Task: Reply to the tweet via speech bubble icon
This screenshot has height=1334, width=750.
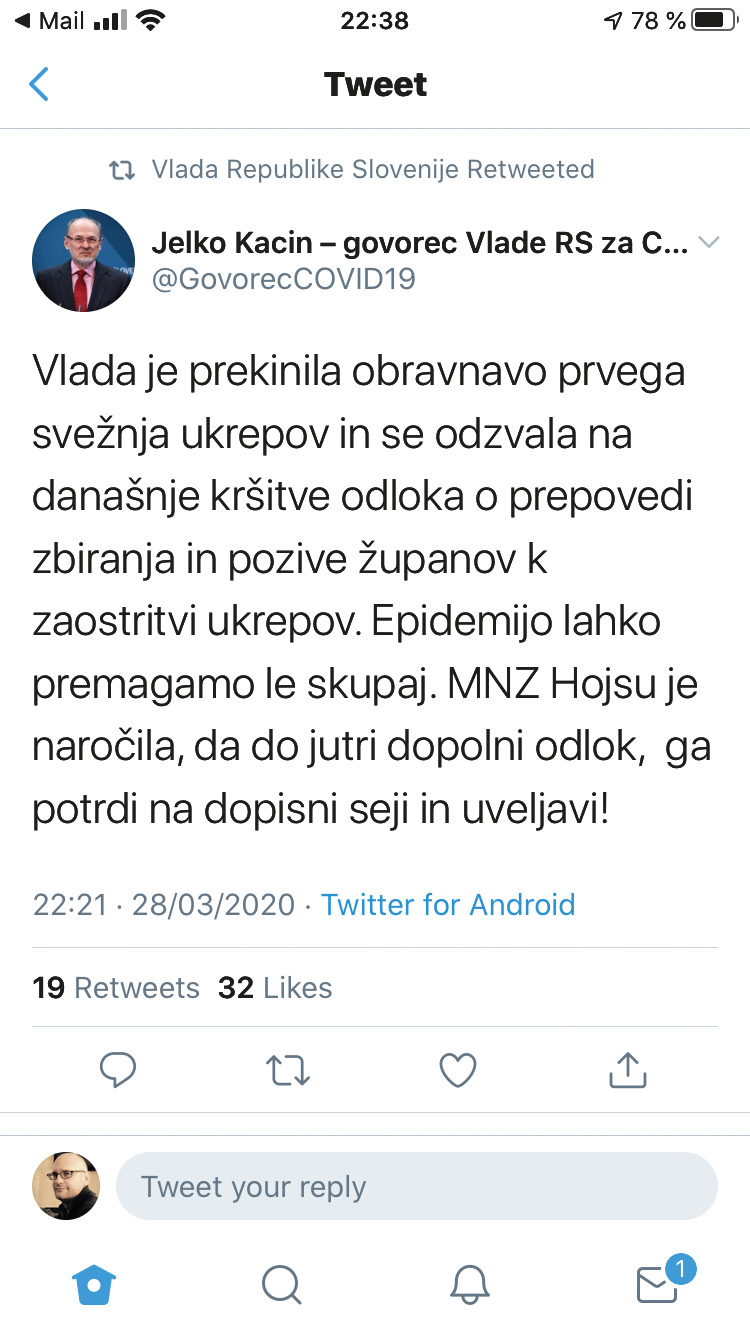Action: click(x=118, y=1070)
